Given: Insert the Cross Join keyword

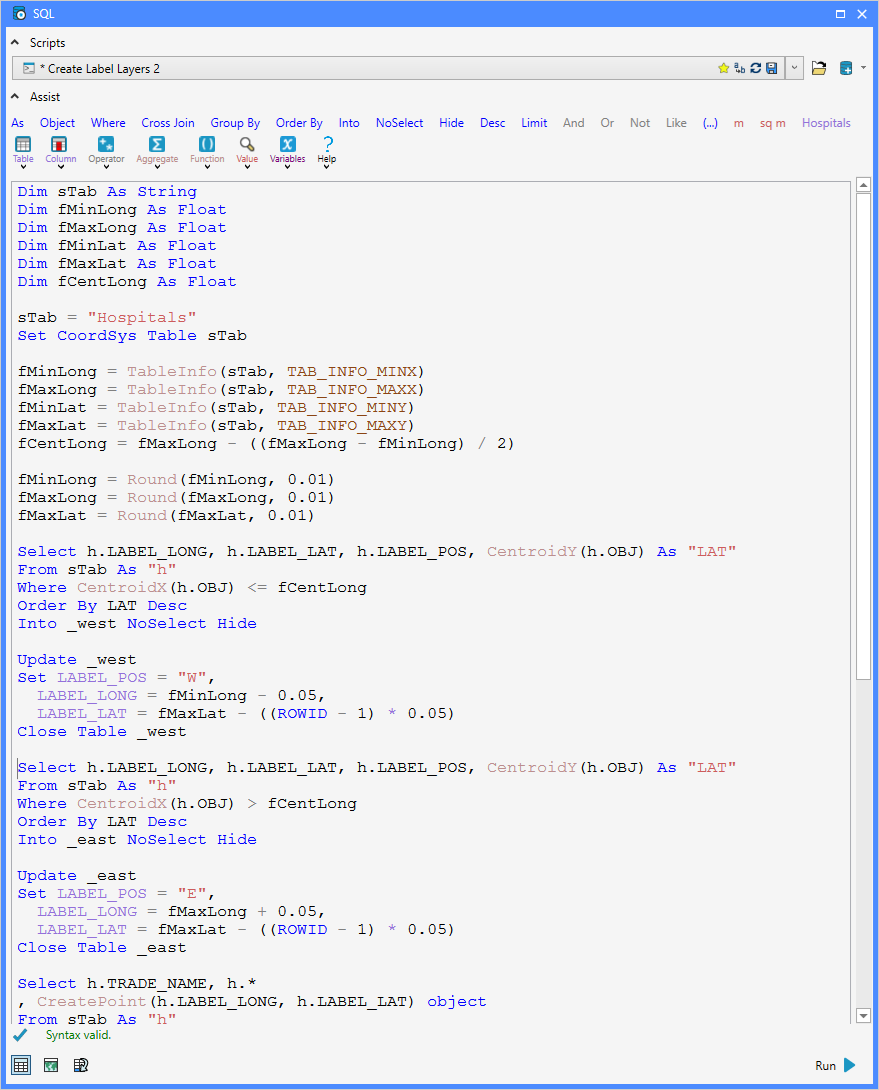Looking at the screenshot, I should (x=168, y=123).
